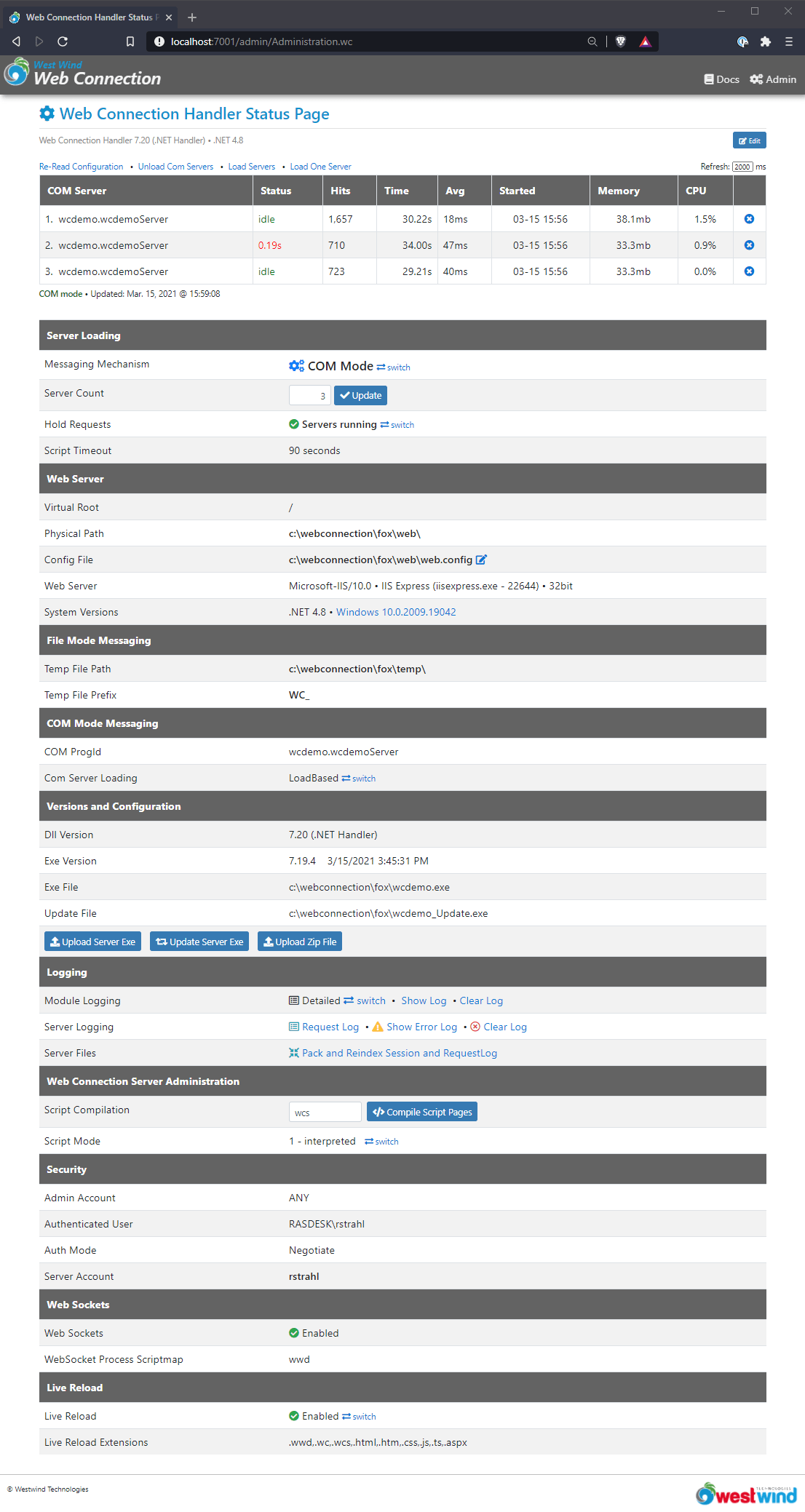805x1512 pixels.
Task: Switch Hold Requests from Servers running
Action: point(397,425)
